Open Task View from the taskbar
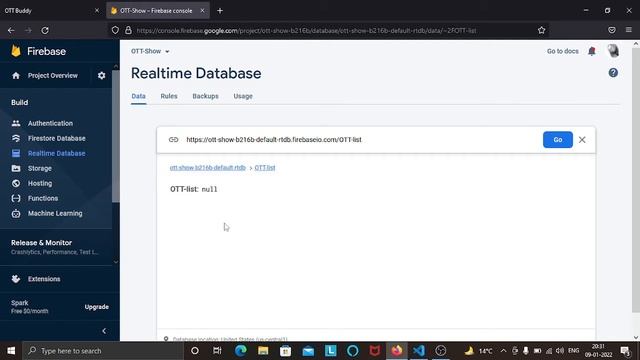Image resolution: width=640 pixels, height=360 pixels. 217,351
